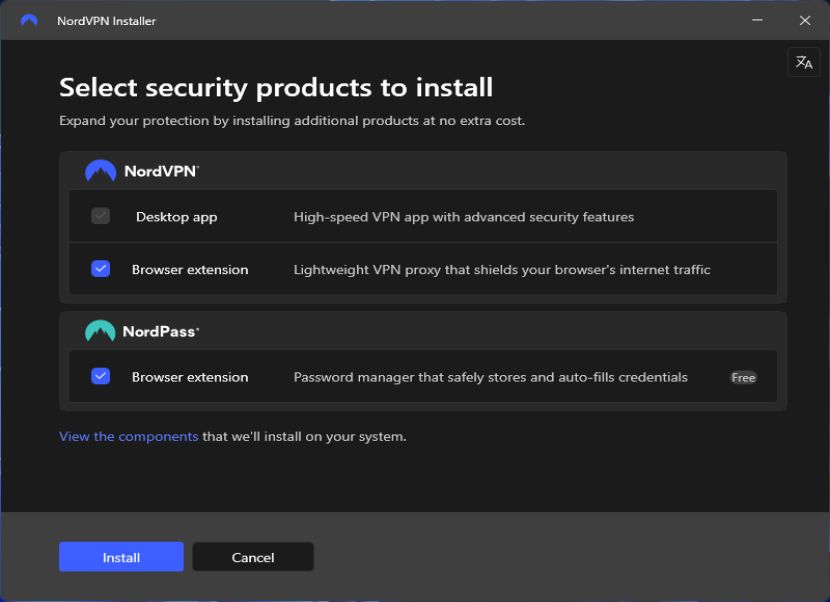This screenshot has width=830, height=602.
Task: Minimize the NordVPN Installer window
Action: tap(757, 20)
